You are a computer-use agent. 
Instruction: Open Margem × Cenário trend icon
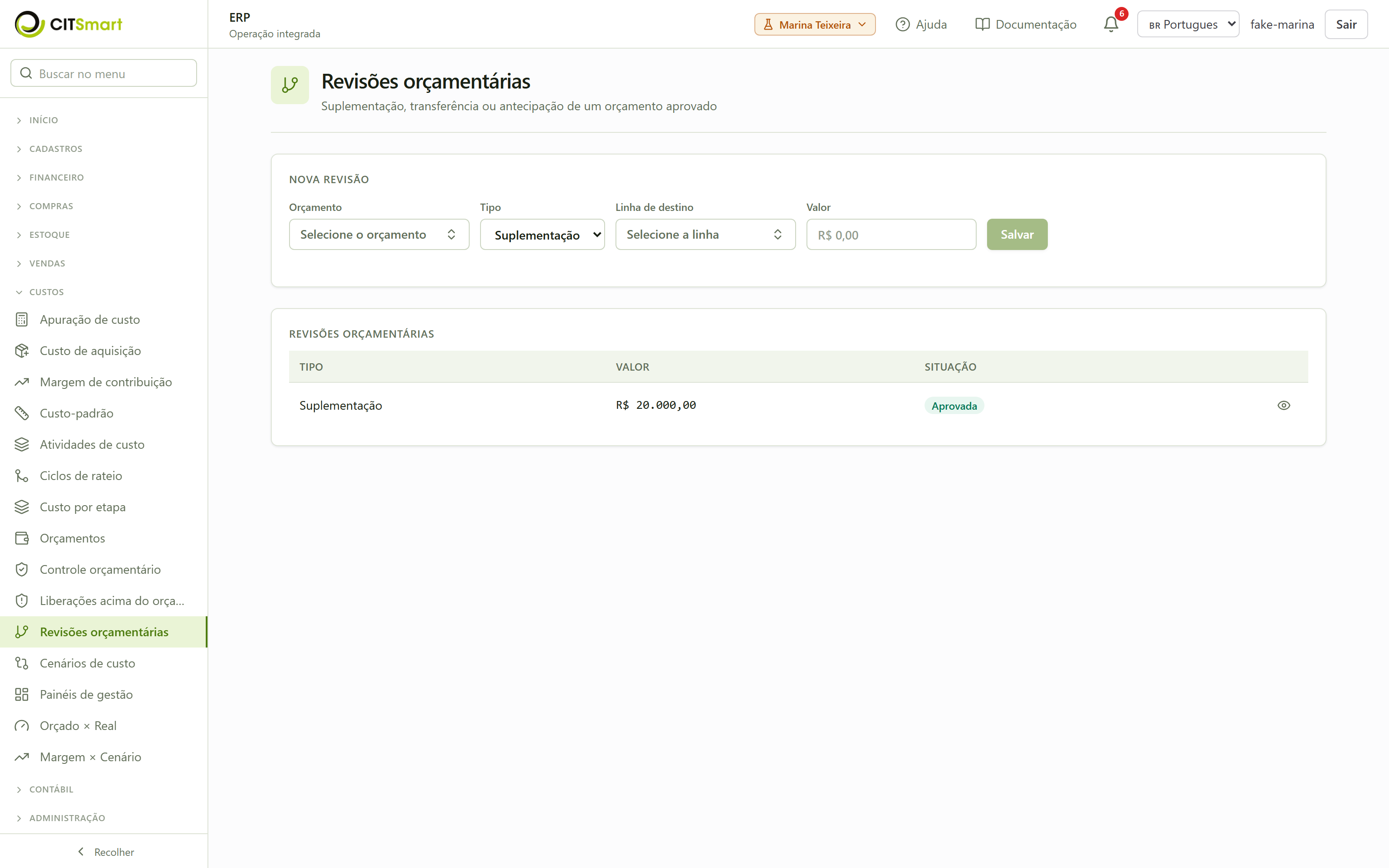click(22, 756)
